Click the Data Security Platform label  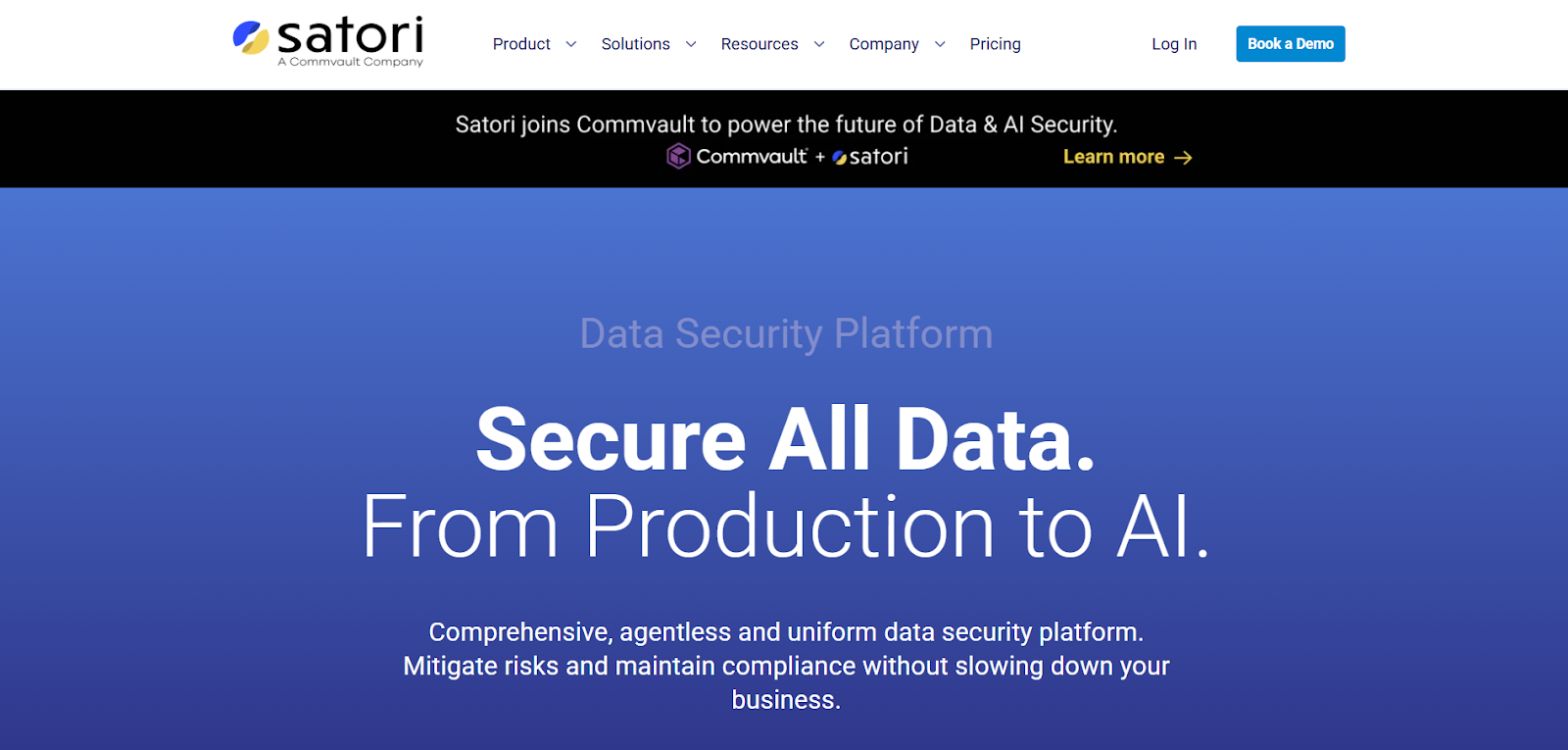coord(785,333)
